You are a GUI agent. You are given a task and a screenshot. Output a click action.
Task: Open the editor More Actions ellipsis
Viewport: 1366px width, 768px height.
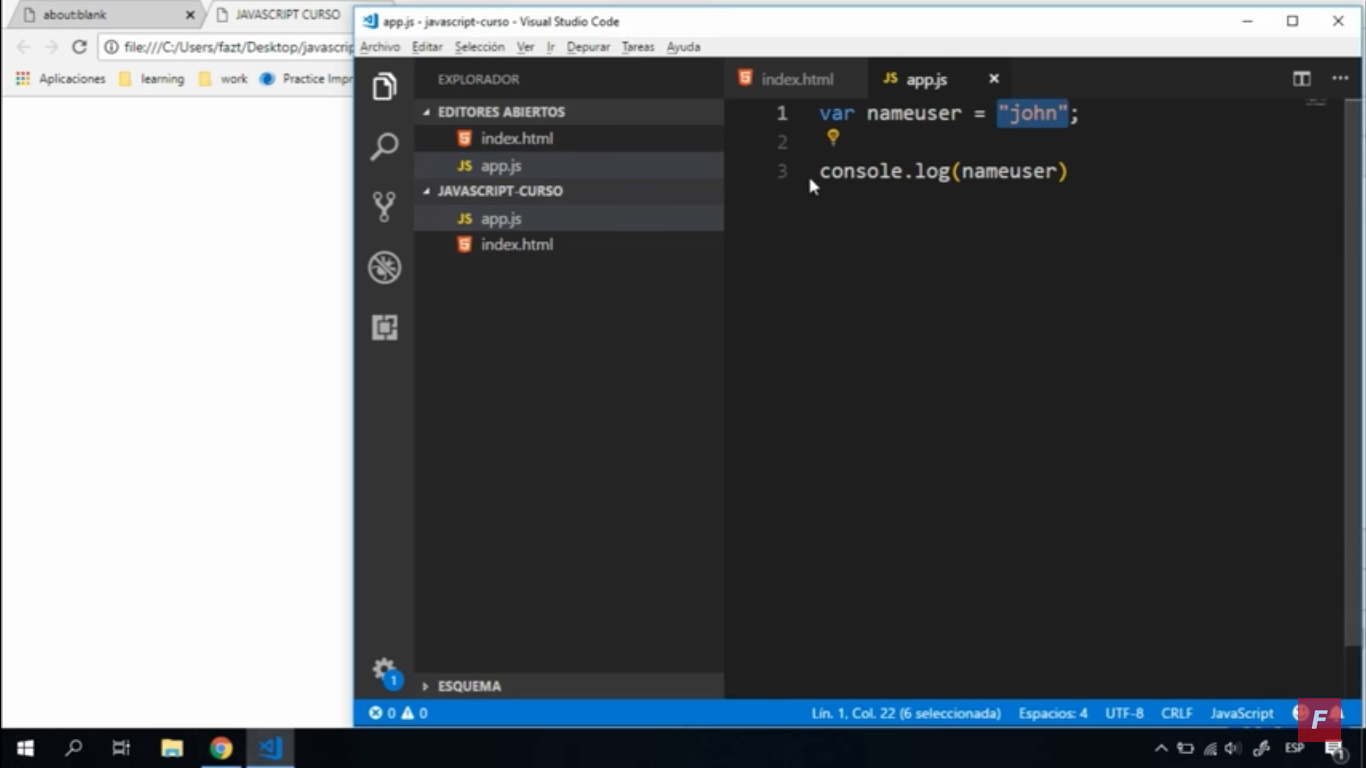(x=1340, y=79)
